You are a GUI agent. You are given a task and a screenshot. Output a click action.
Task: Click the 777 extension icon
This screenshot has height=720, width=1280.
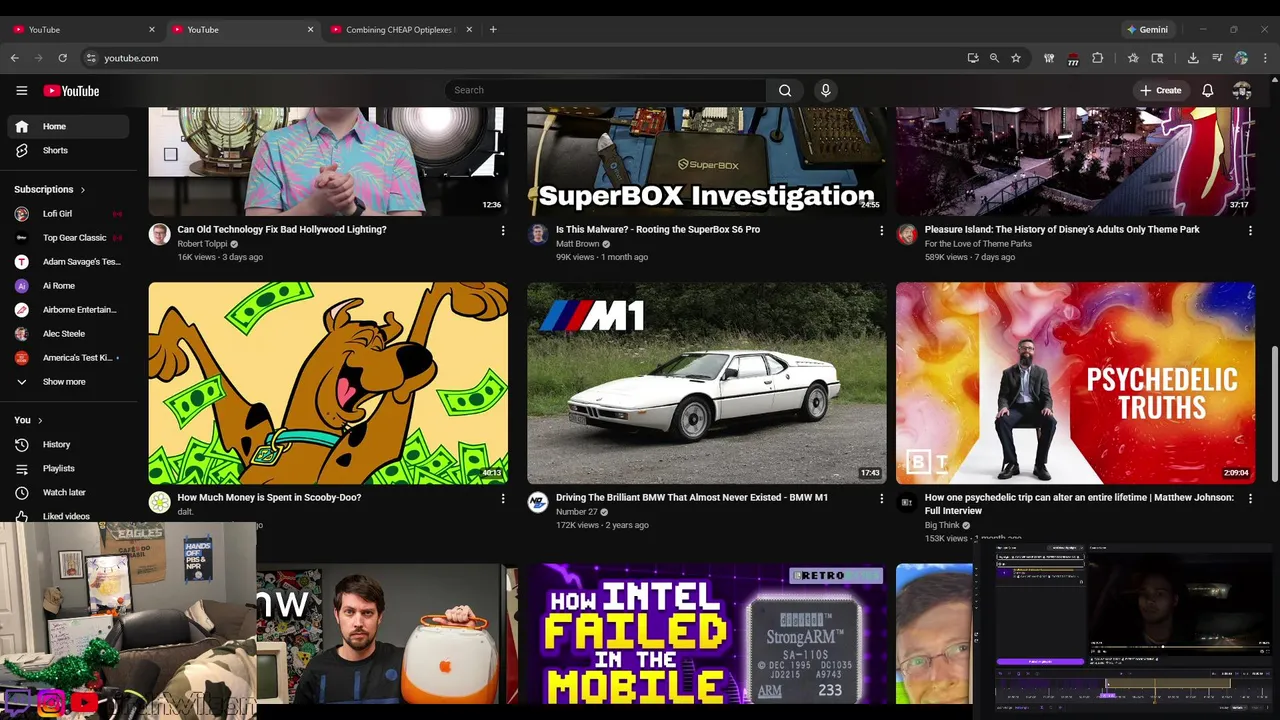[x=1073, y=58]
